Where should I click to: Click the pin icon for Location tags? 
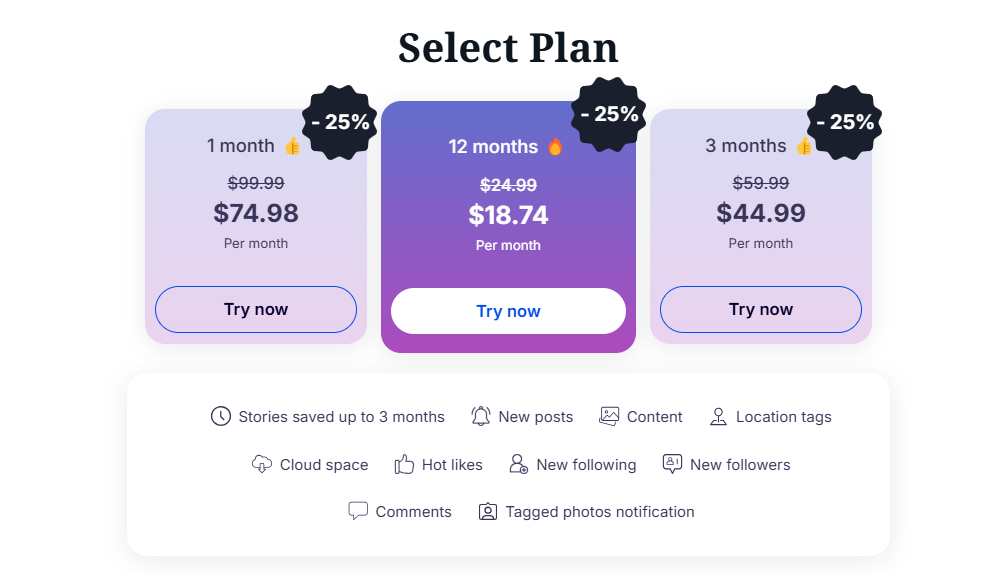click(x=718, y=416)
